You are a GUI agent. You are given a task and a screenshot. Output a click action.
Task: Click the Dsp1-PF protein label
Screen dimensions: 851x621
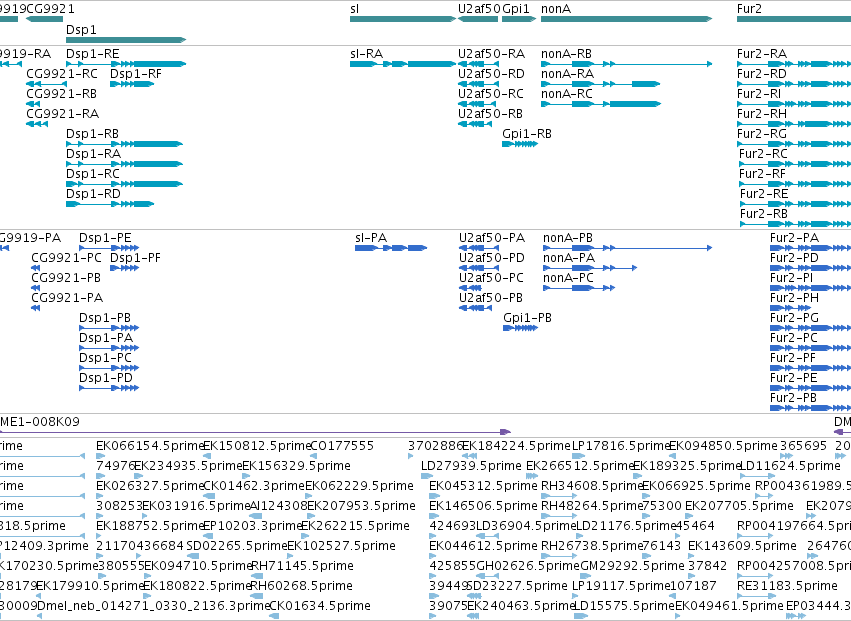[x=136, y=258]
